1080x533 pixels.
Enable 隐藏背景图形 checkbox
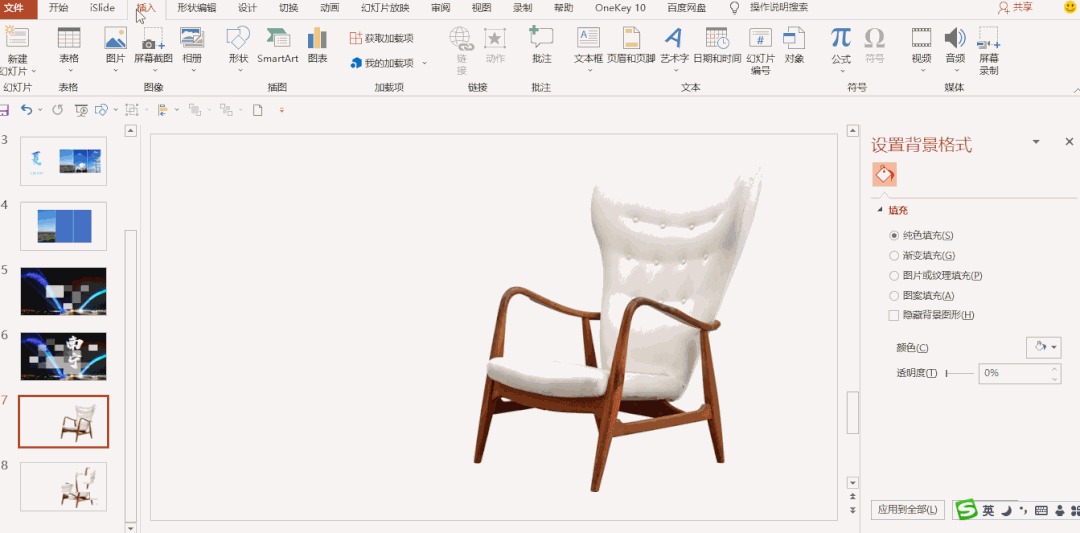pos(894,316)
